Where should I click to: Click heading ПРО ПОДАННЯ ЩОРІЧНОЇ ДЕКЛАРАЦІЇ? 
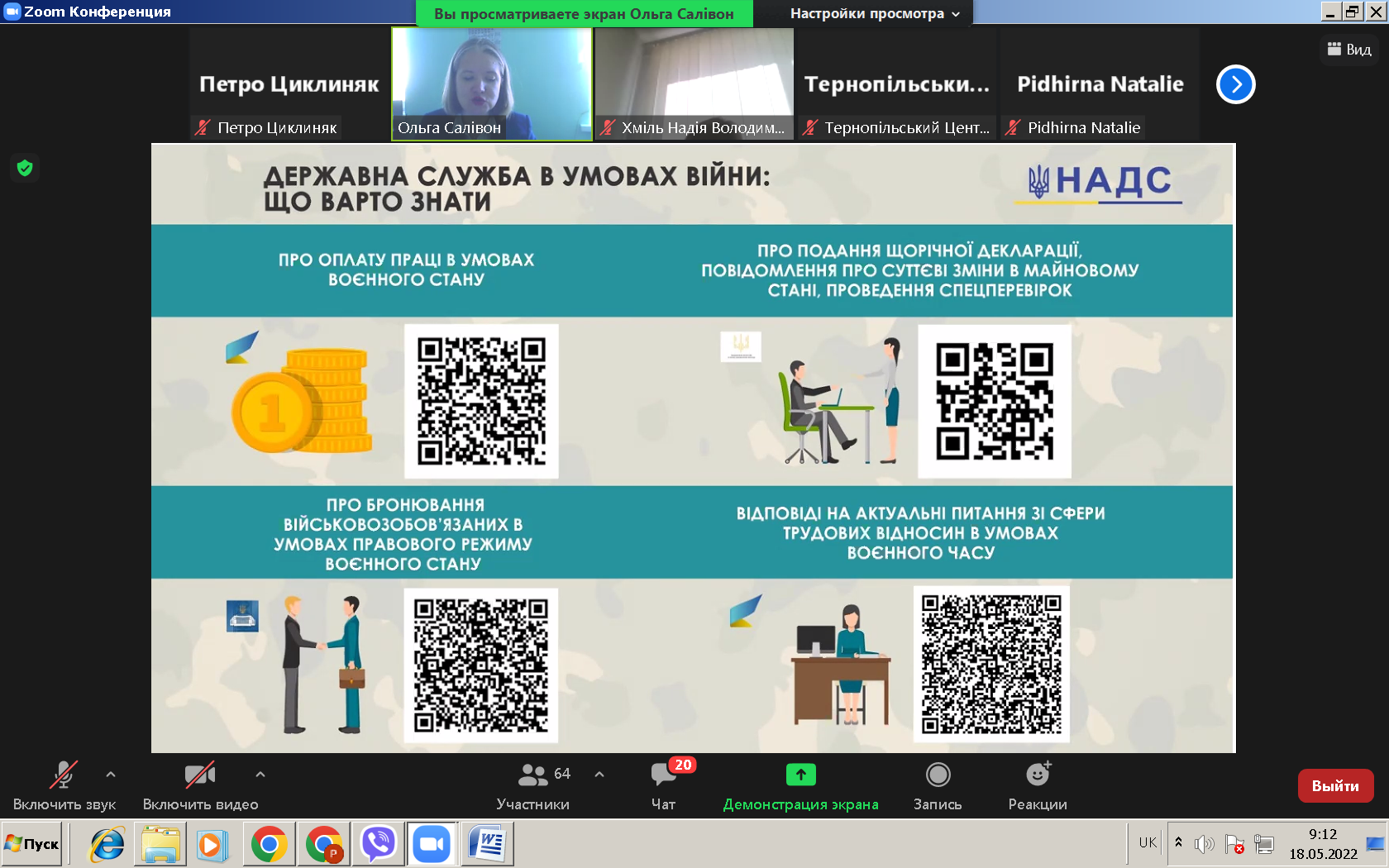point(919,270)
